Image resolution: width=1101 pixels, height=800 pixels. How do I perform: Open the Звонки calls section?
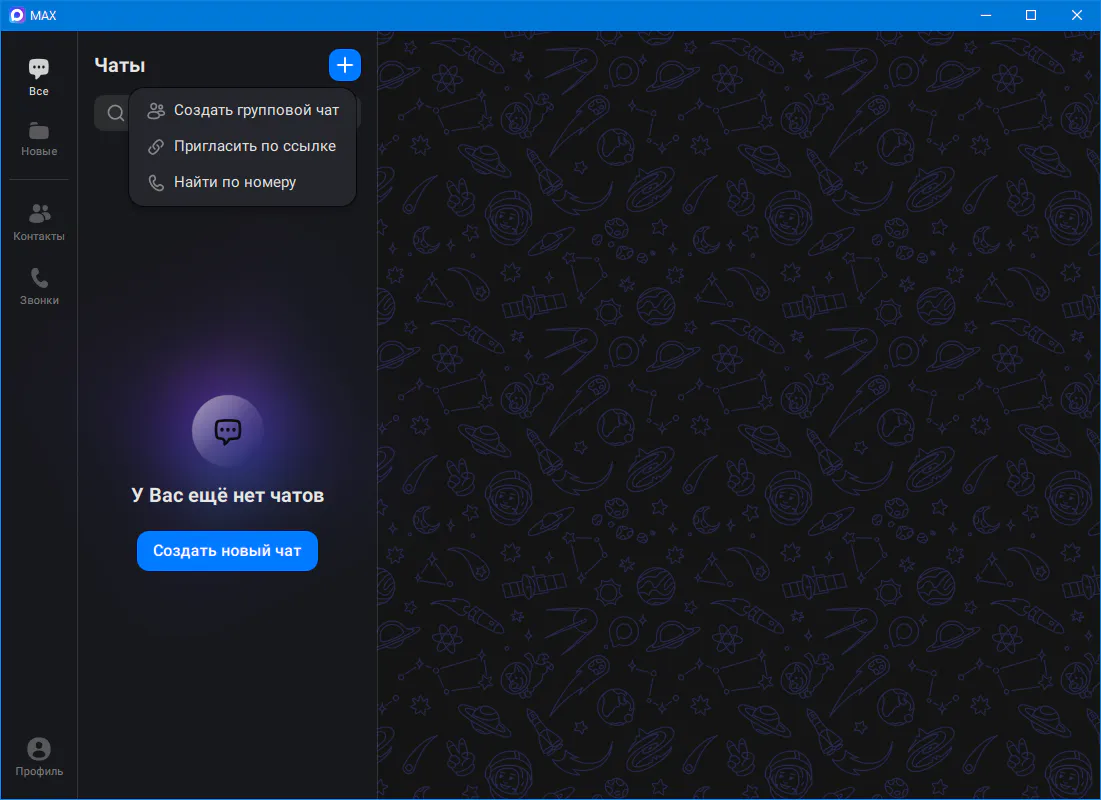click(x=39, y=285)
